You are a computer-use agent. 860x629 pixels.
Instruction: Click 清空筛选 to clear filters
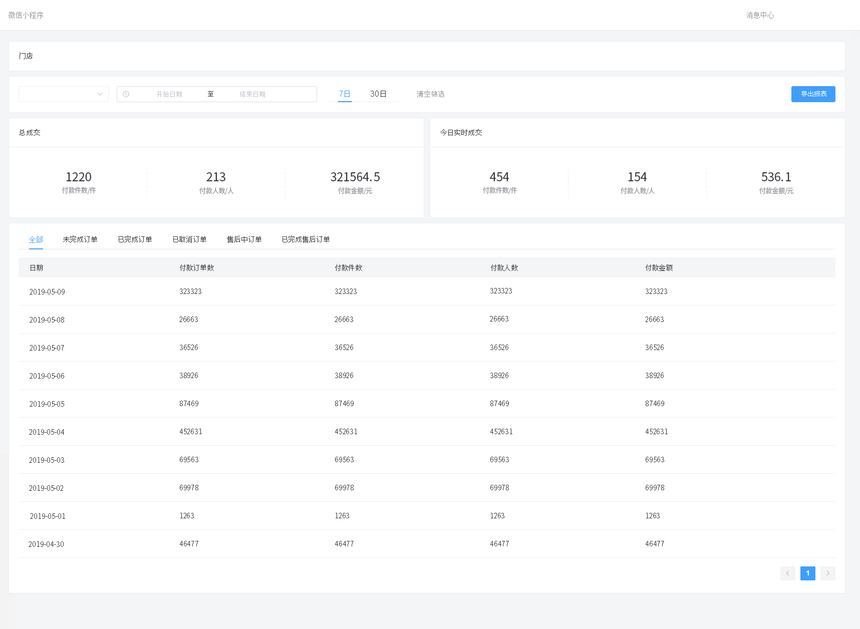point(430,94)
